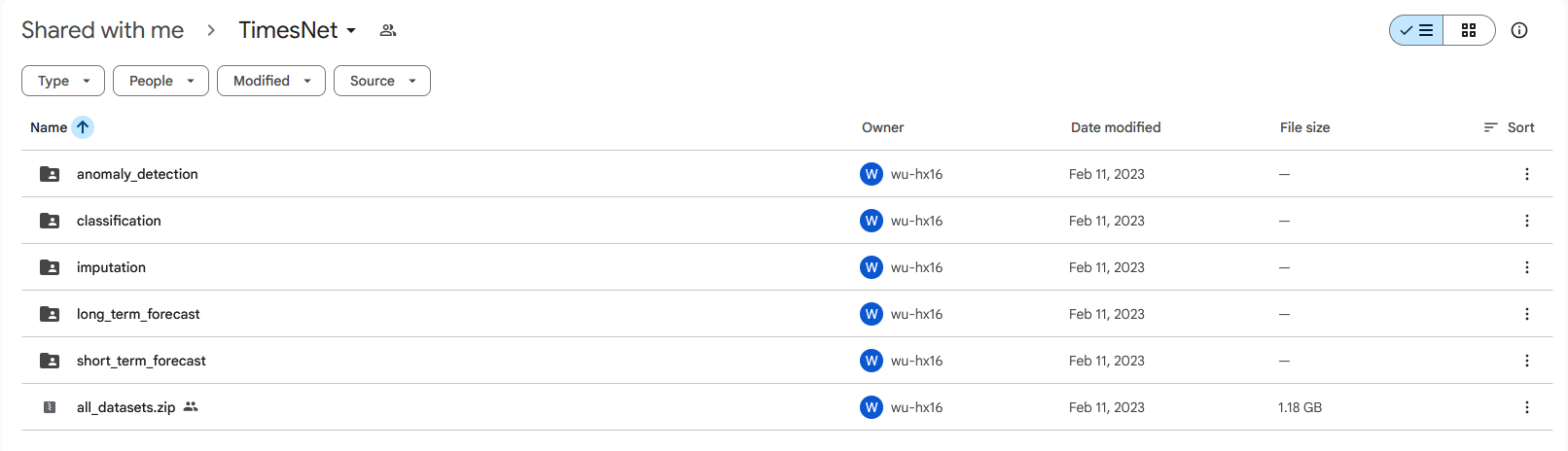Open the People filter dropdown

[x=160, y=81]
